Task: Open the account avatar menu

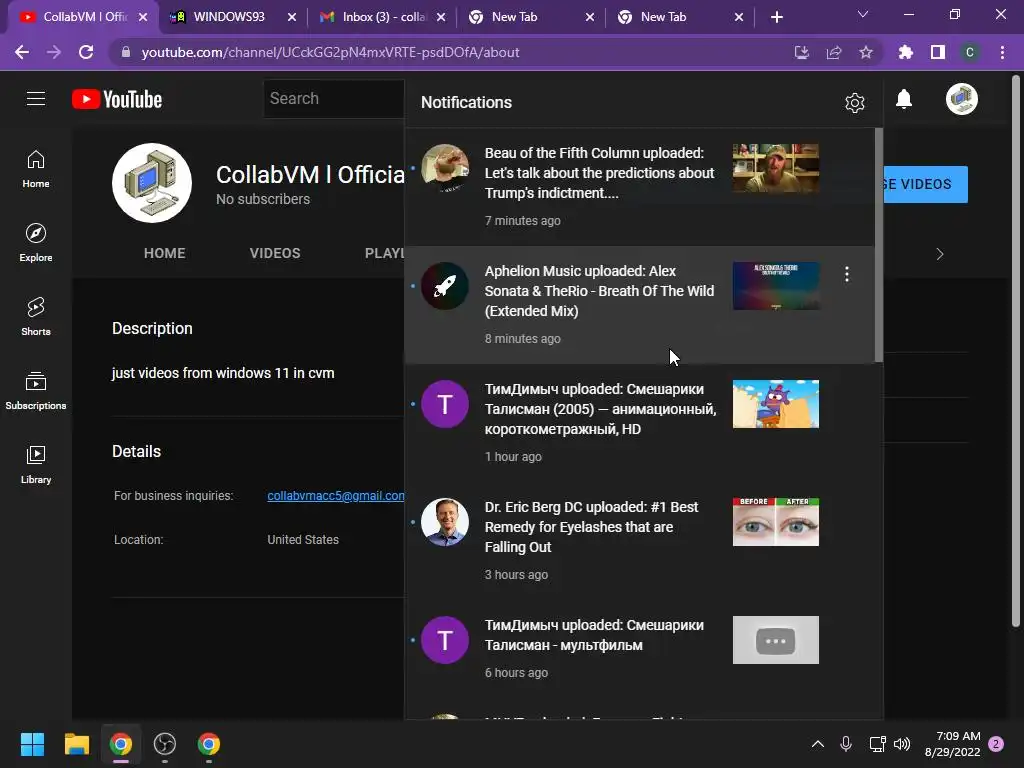Action: coord(961,99)
